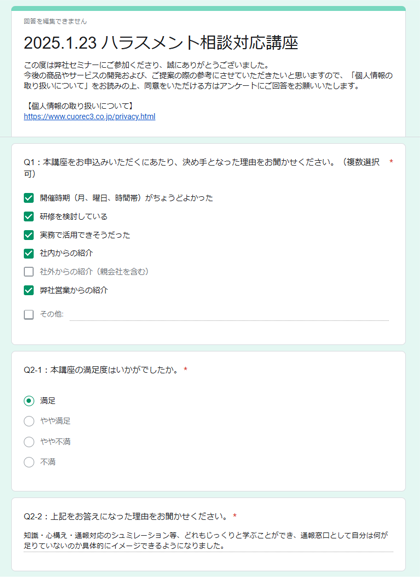The image size is (420, 580).
Task: Click the Q2-2 question heading
Action: pos(125,516)
